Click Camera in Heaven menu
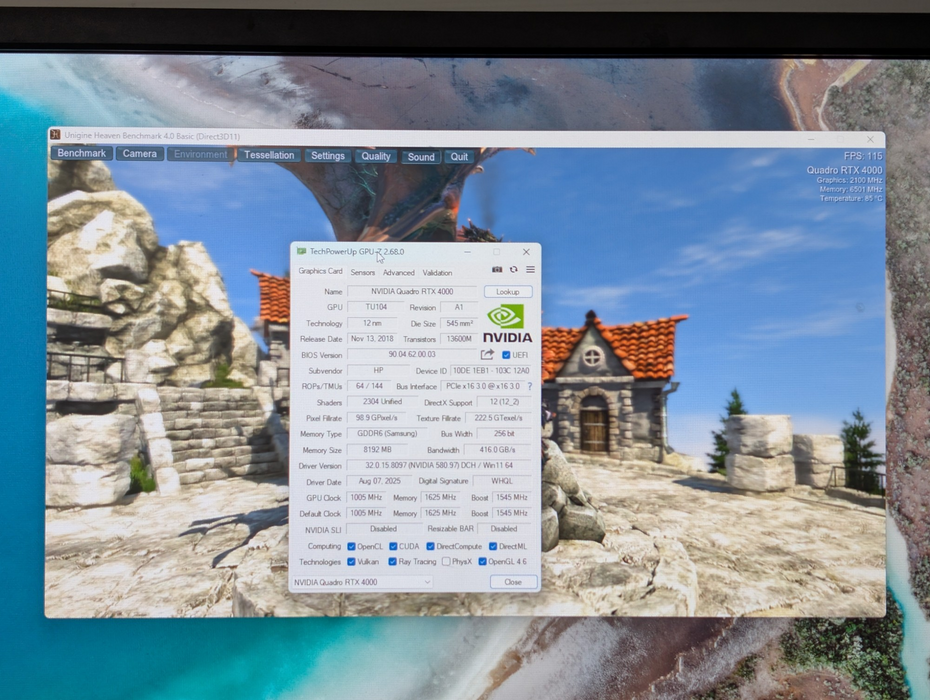 [x=139, y=154]
